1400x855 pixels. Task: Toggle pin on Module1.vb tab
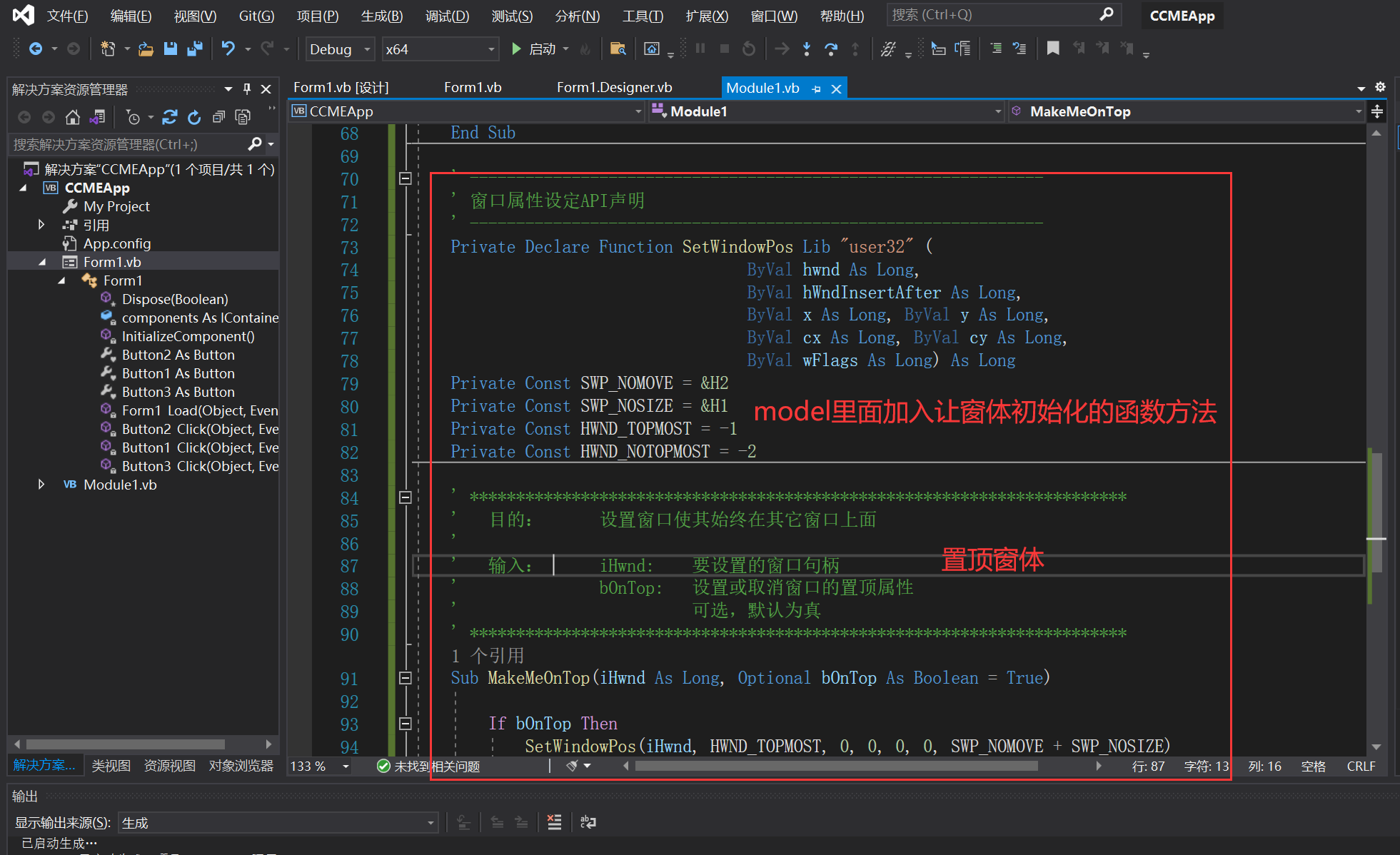(x=816, y=88)
